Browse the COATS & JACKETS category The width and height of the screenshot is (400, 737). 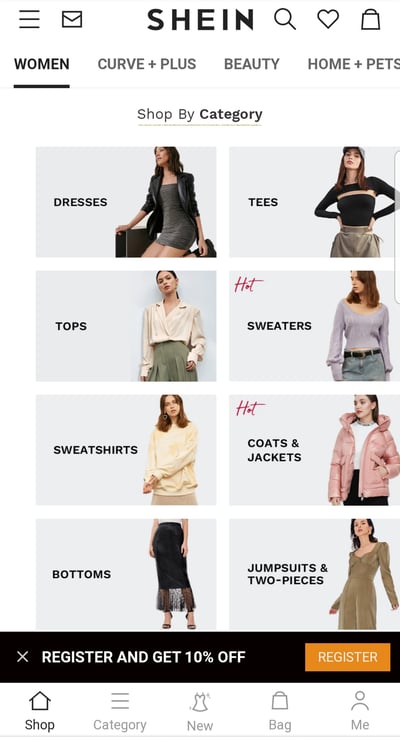[x=314, y=450]
